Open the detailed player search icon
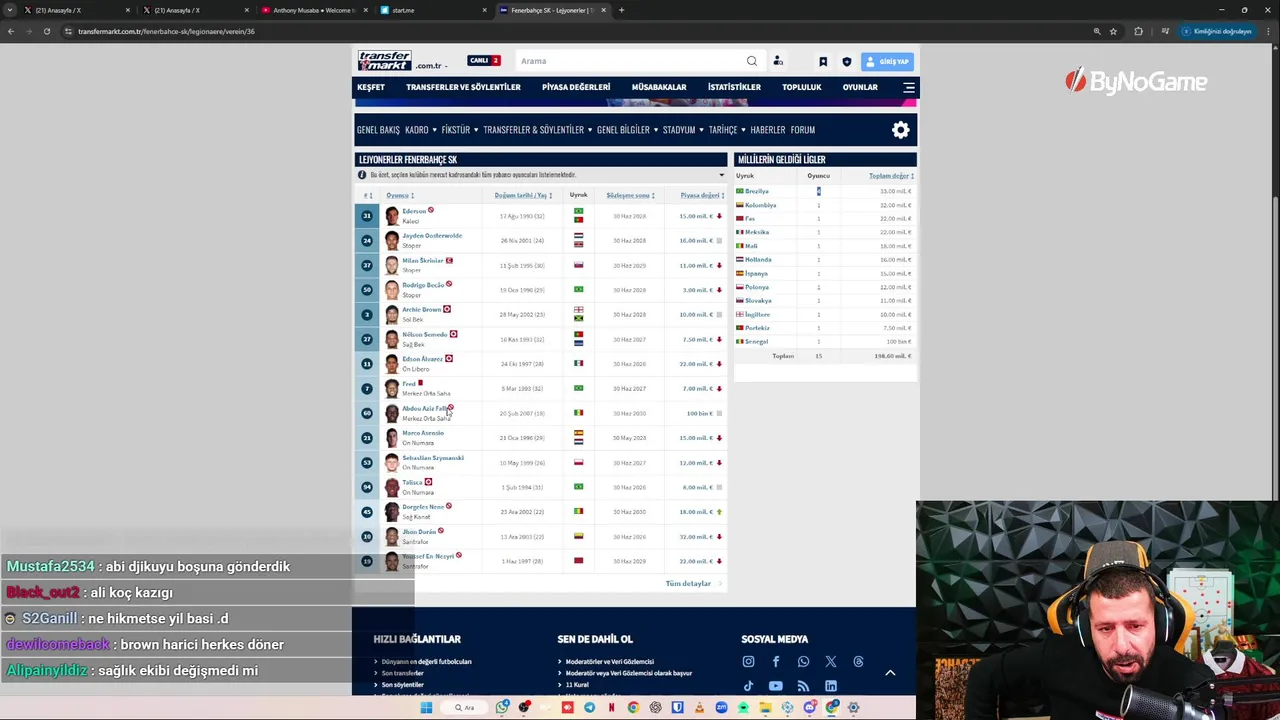1280x720 pixels. [778, 61]
